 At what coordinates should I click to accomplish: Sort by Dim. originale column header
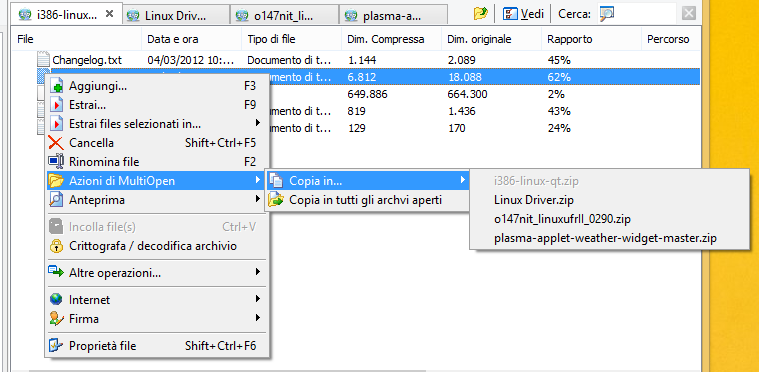491,39
